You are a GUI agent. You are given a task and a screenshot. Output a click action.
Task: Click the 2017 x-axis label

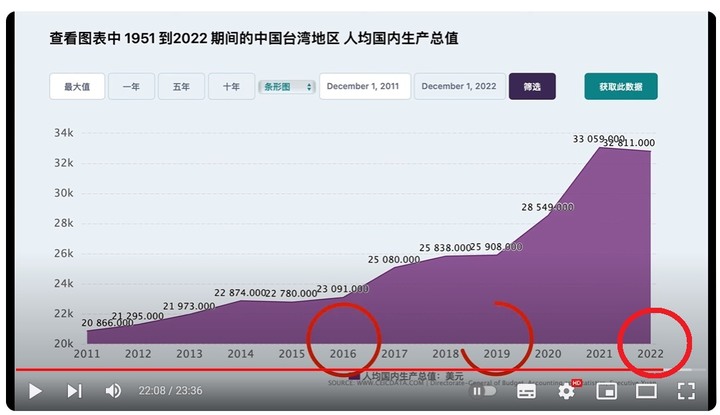tap(394, 353)
